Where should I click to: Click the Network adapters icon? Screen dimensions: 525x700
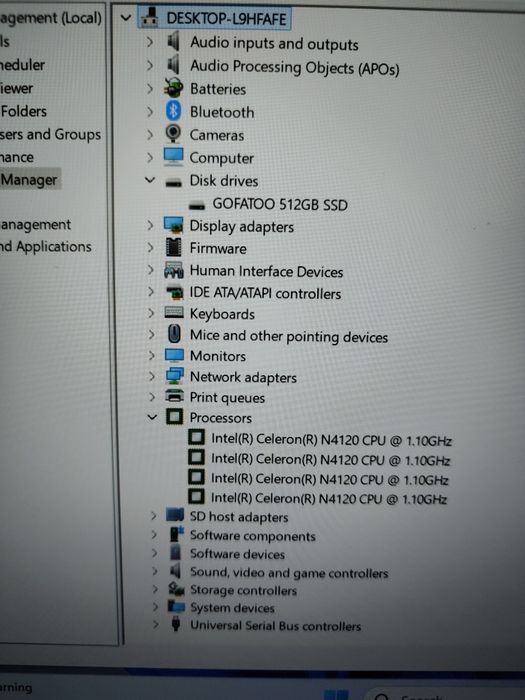(174, 375)
